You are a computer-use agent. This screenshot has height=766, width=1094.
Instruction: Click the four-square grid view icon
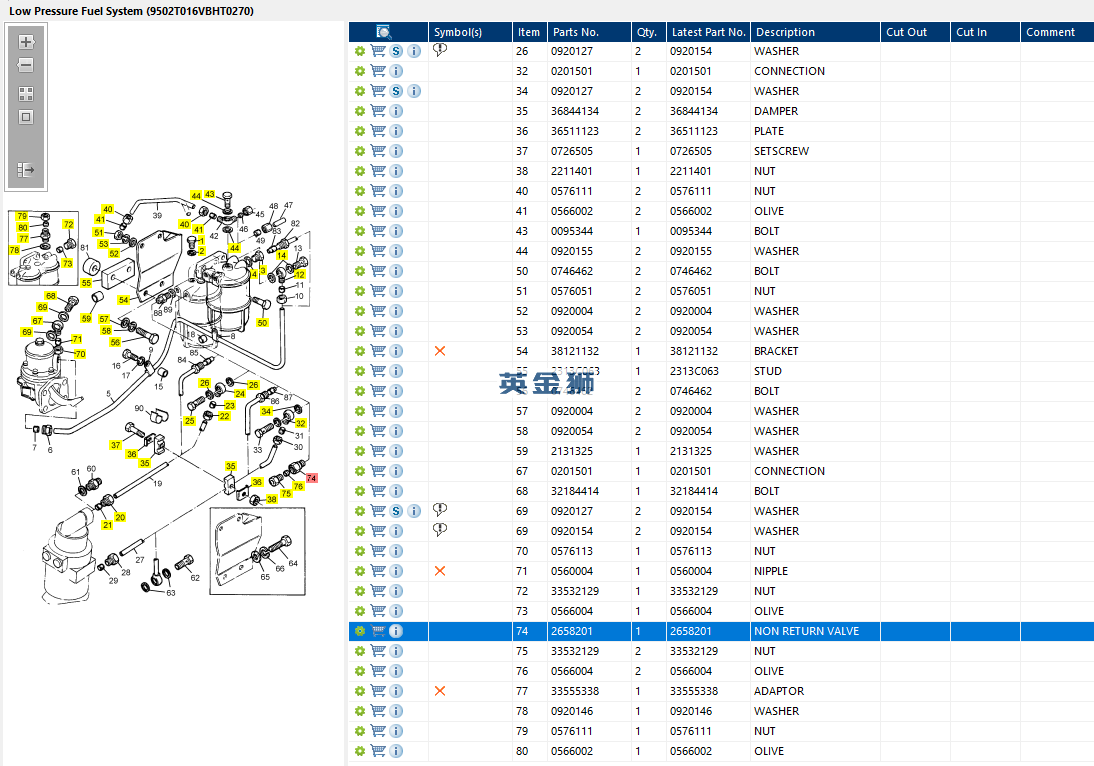pyautogui.click(x=26, y=94)
